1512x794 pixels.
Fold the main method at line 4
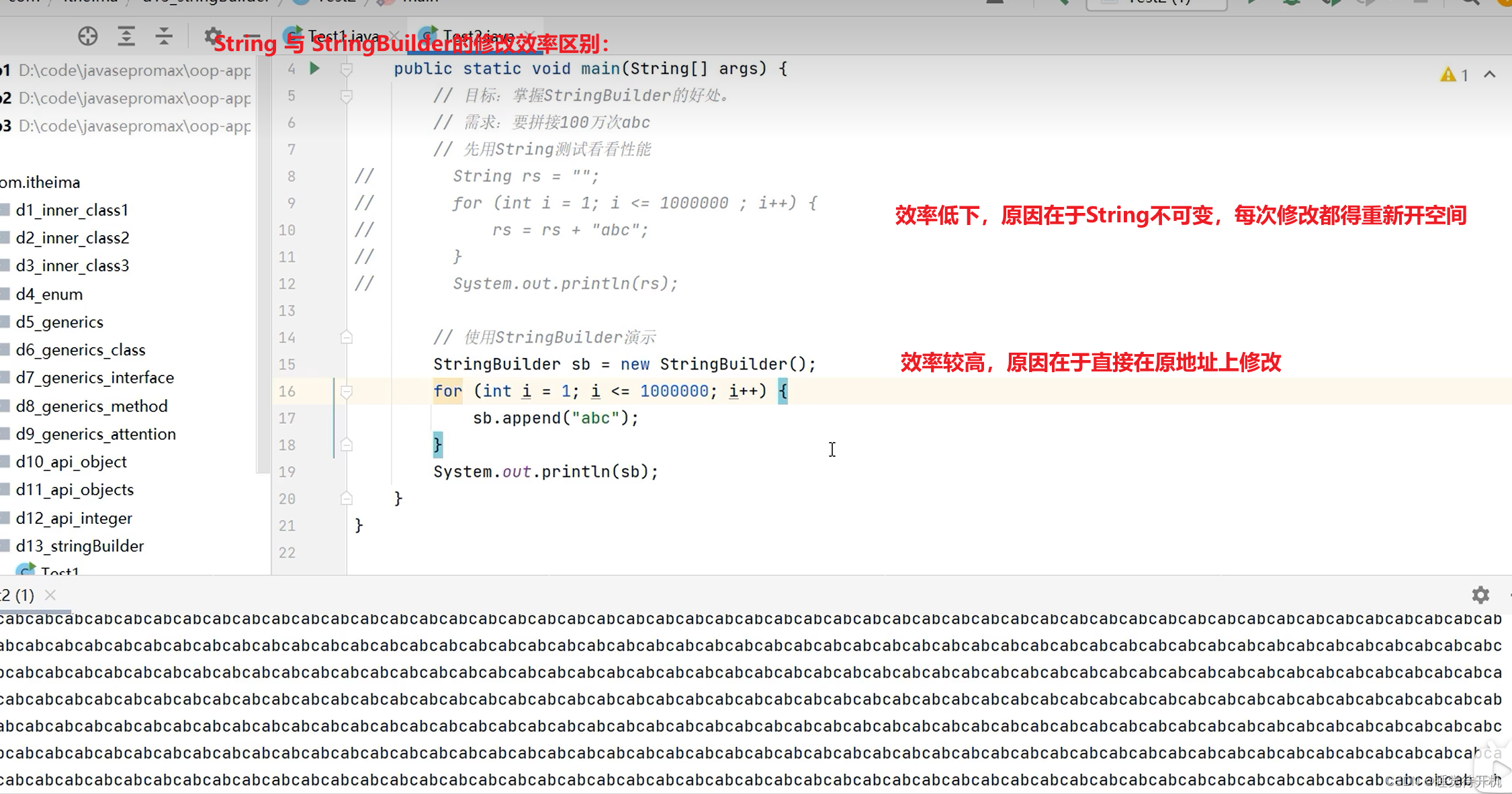click(347, 69)
